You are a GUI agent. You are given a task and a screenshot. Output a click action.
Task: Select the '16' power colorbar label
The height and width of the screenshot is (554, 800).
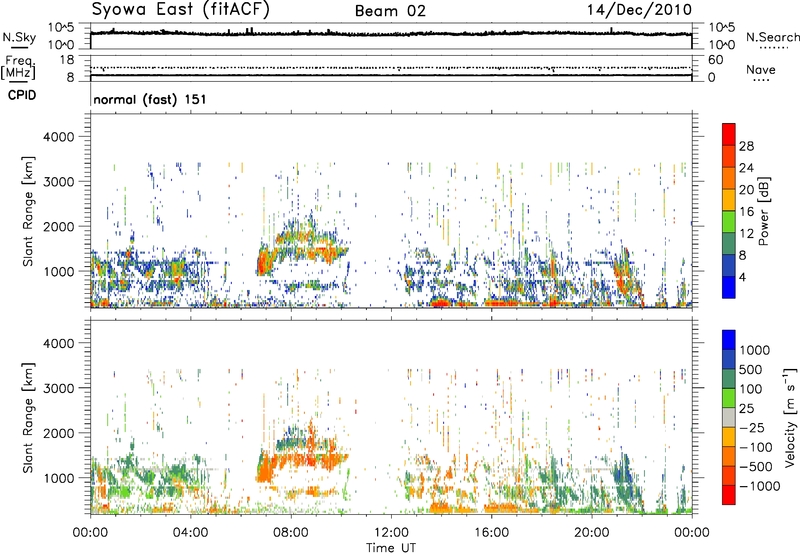[746, 212]
